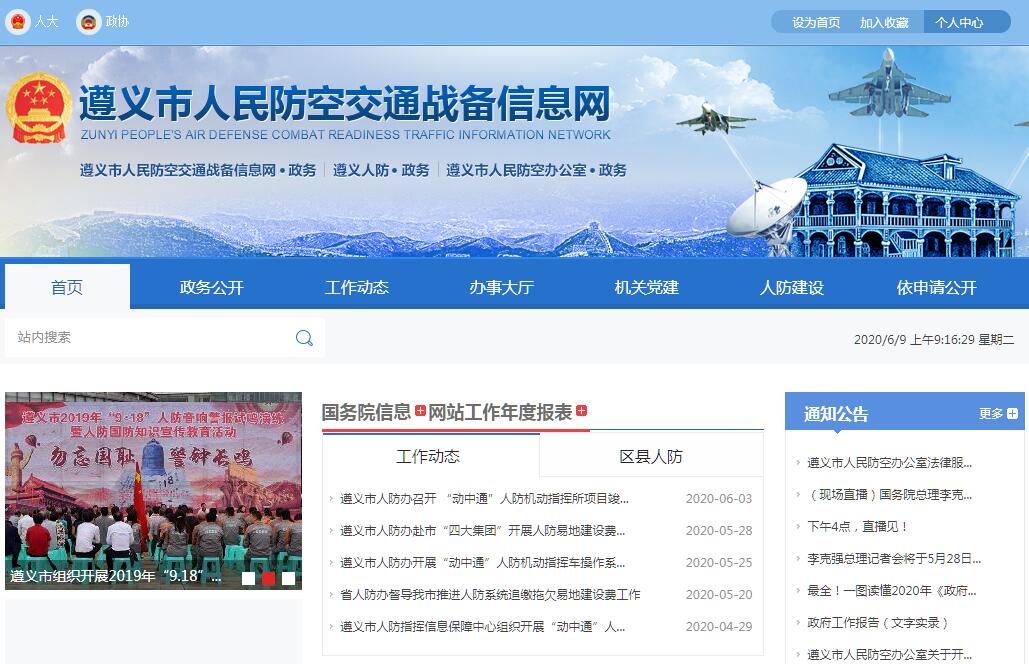Click red plus icon beside 国务院信息
Viewport: 1029px width, 664px height.
click(420, 411)
